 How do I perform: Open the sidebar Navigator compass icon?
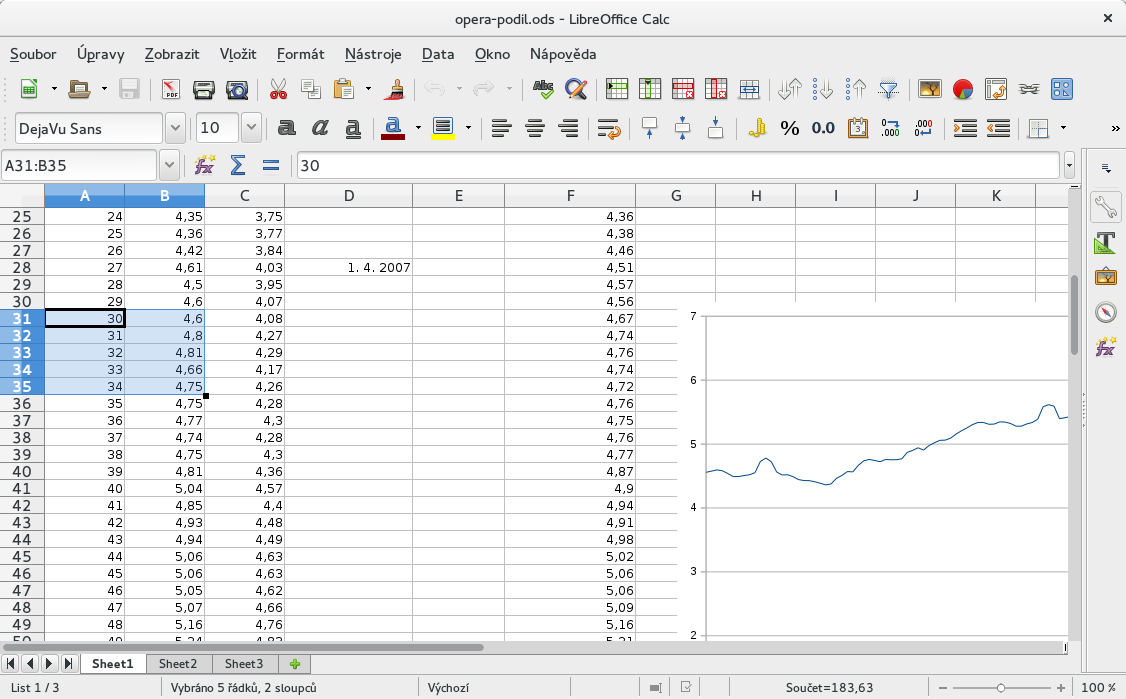coord(1105,312)
